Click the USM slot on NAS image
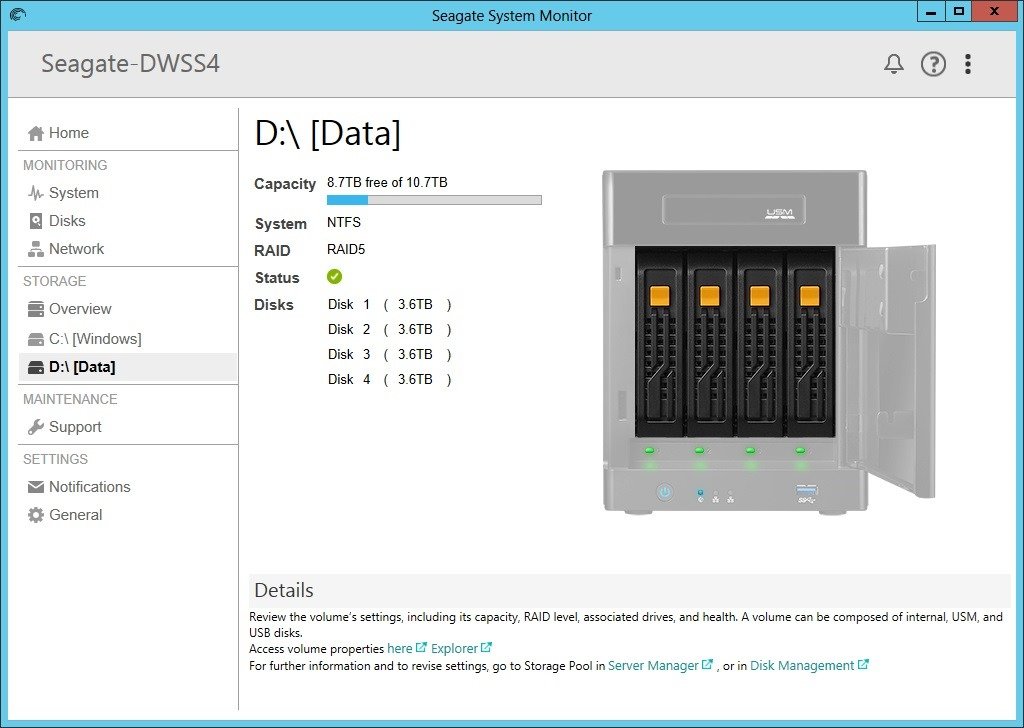This screenshot has height=728, width=1024. [x=733, y=210]
